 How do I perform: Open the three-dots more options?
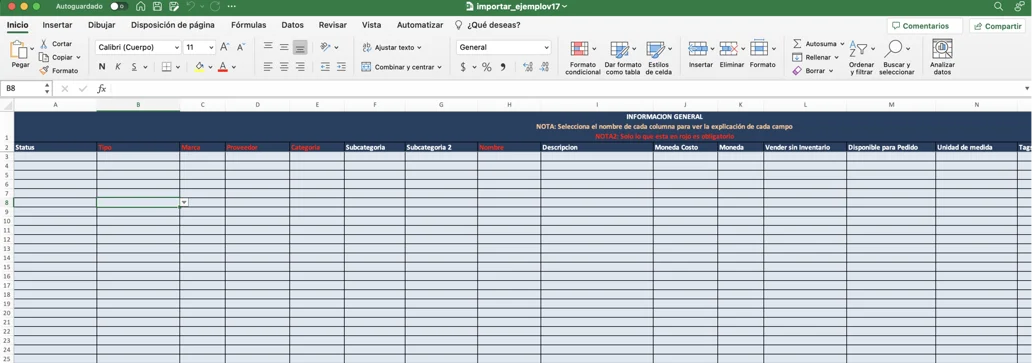tap(231, 6)
